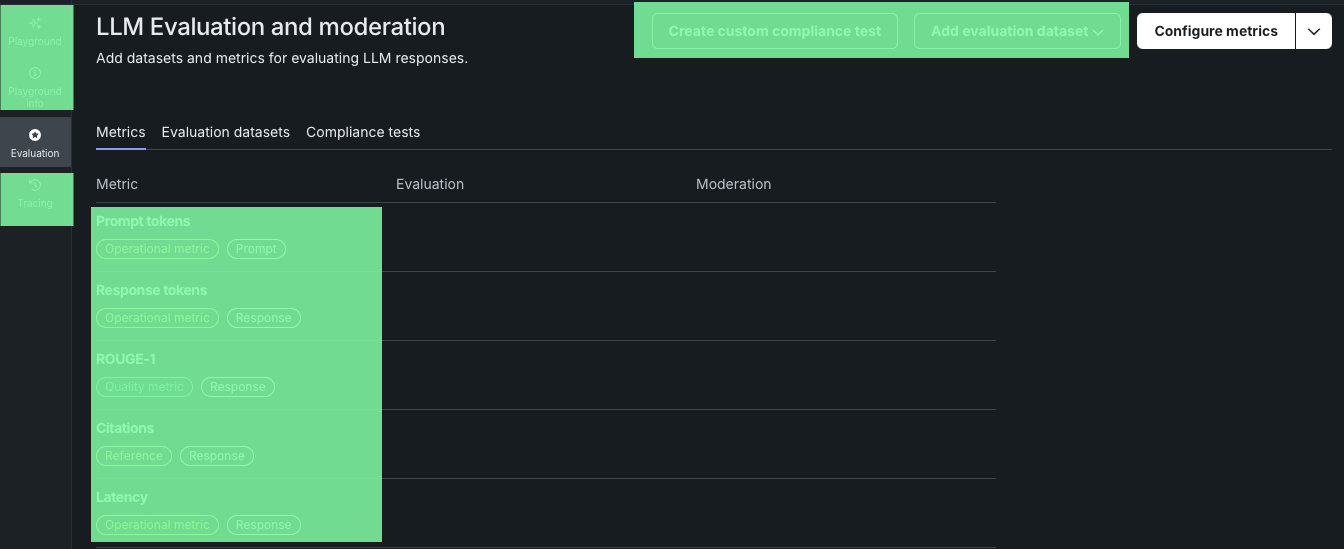
Task: Open the Playground sidebar icon
Action: click(35, 30)
